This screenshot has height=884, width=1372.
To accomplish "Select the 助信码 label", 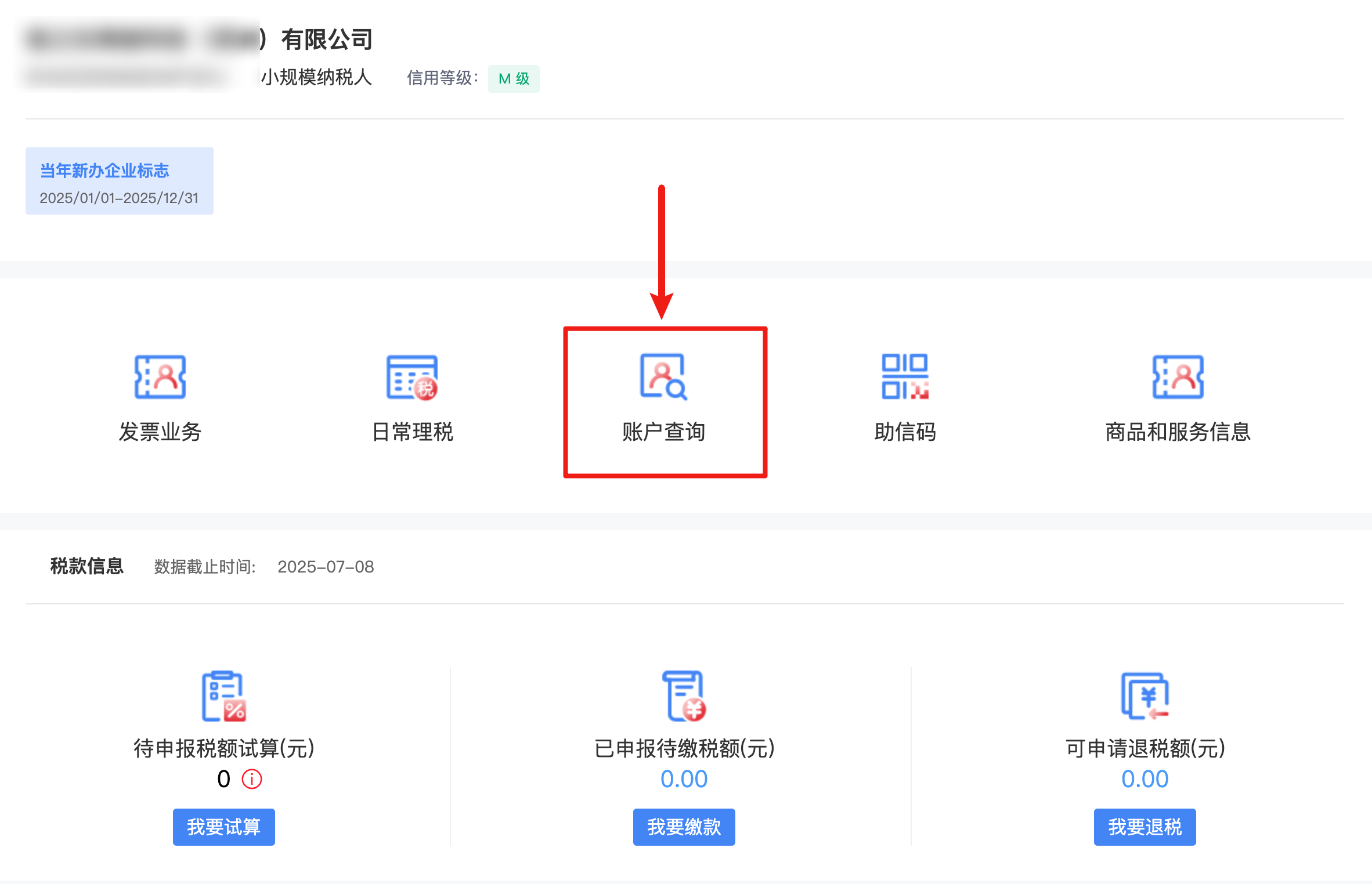I will click(905, 432).
